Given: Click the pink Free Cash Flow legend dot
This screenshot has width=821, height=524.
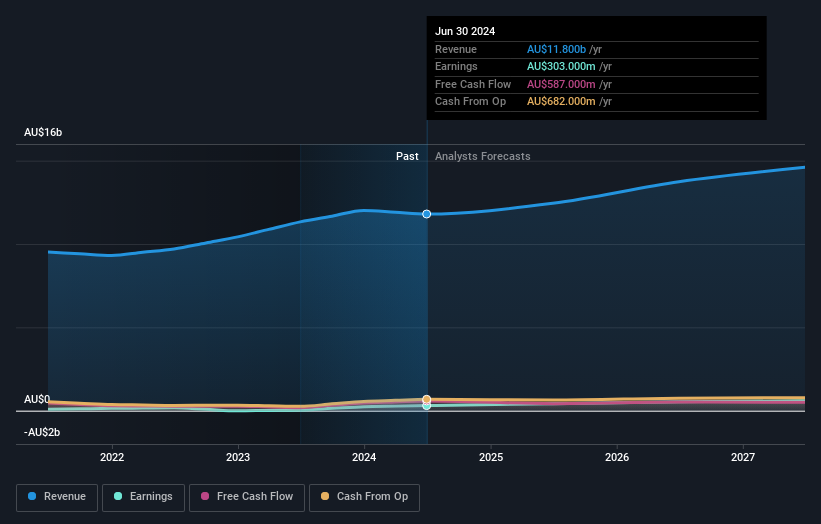Looking at the screenshot, I should (205, 496).
